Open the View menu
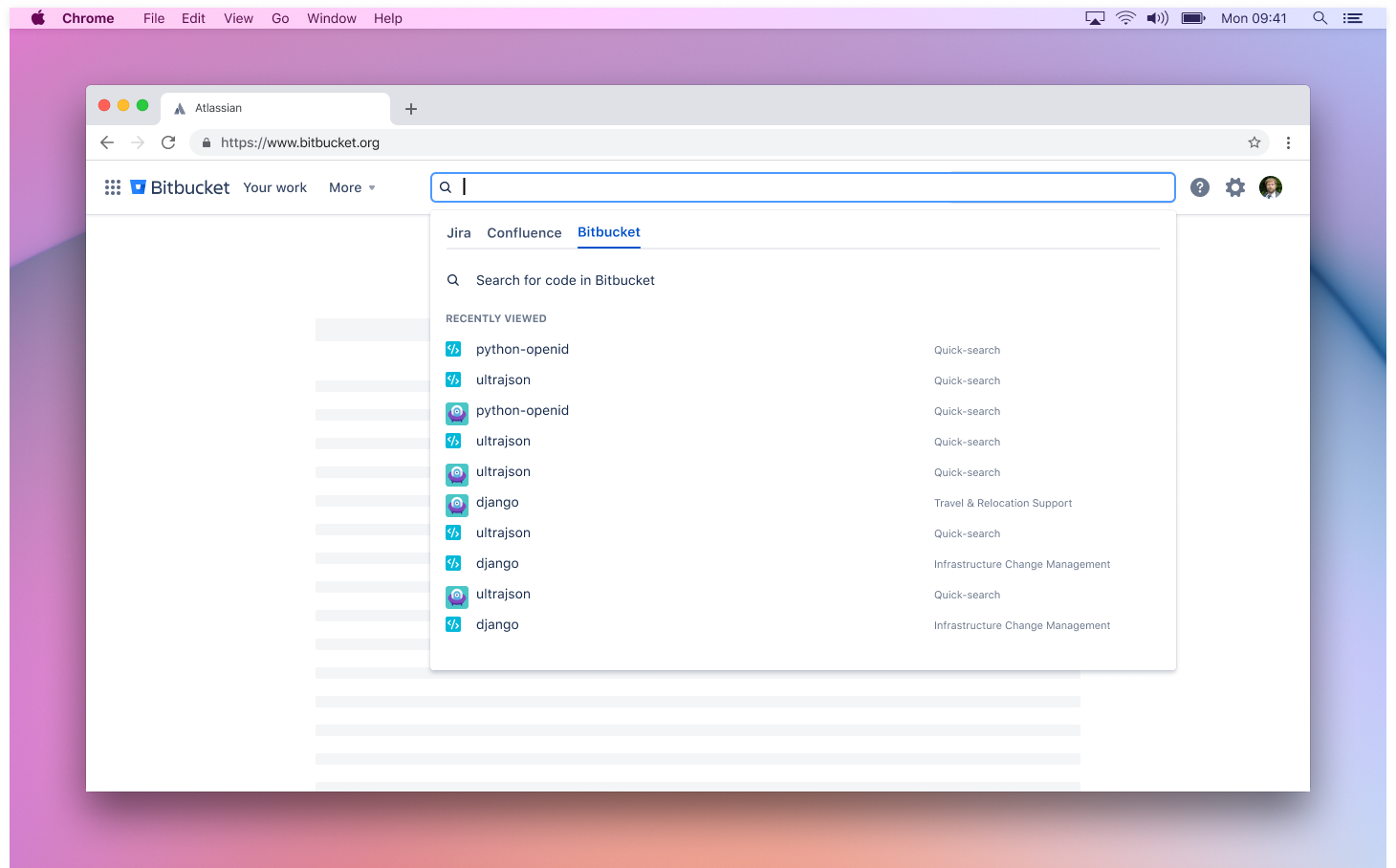The width and height of the screenshot is (1396, 868). [238, 18]
